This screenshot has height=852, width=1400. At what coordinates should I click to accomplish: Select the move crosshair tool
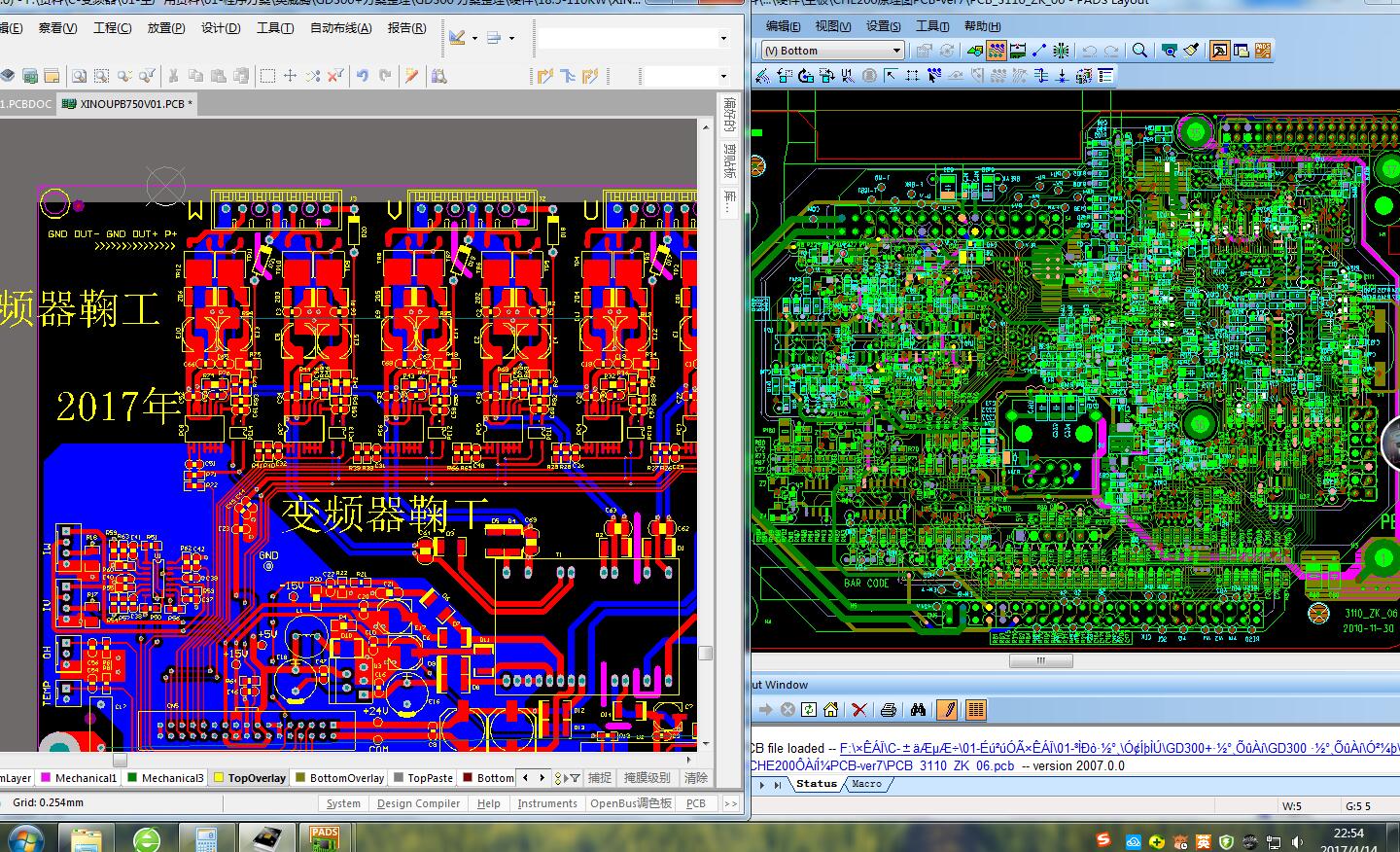tap(290, 75)
